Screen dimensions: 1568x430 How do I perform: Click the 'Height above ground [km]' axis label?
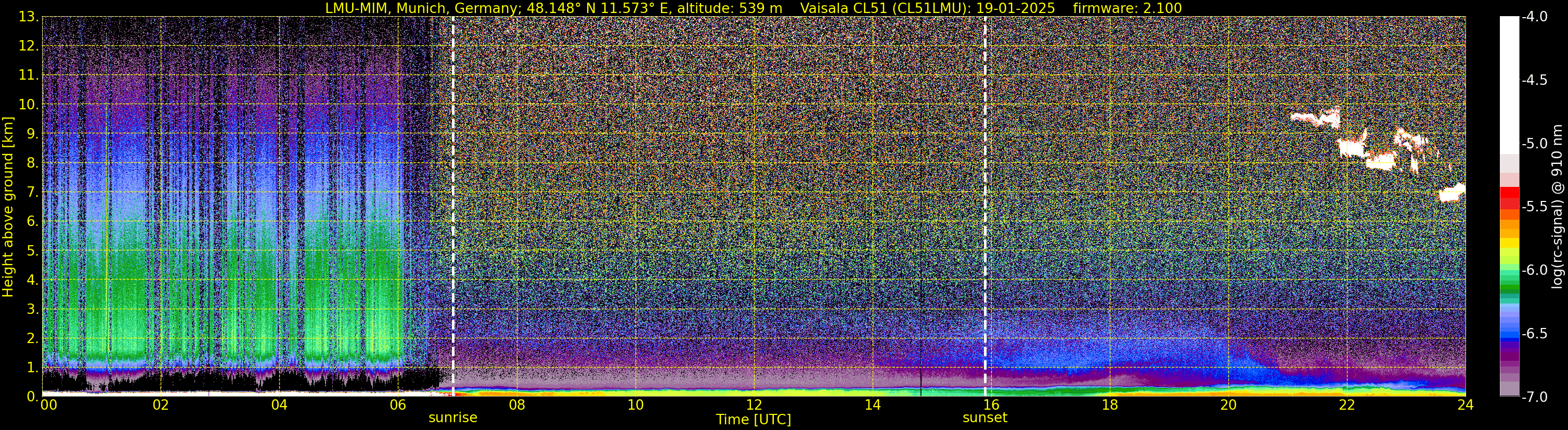coord(8,207)
